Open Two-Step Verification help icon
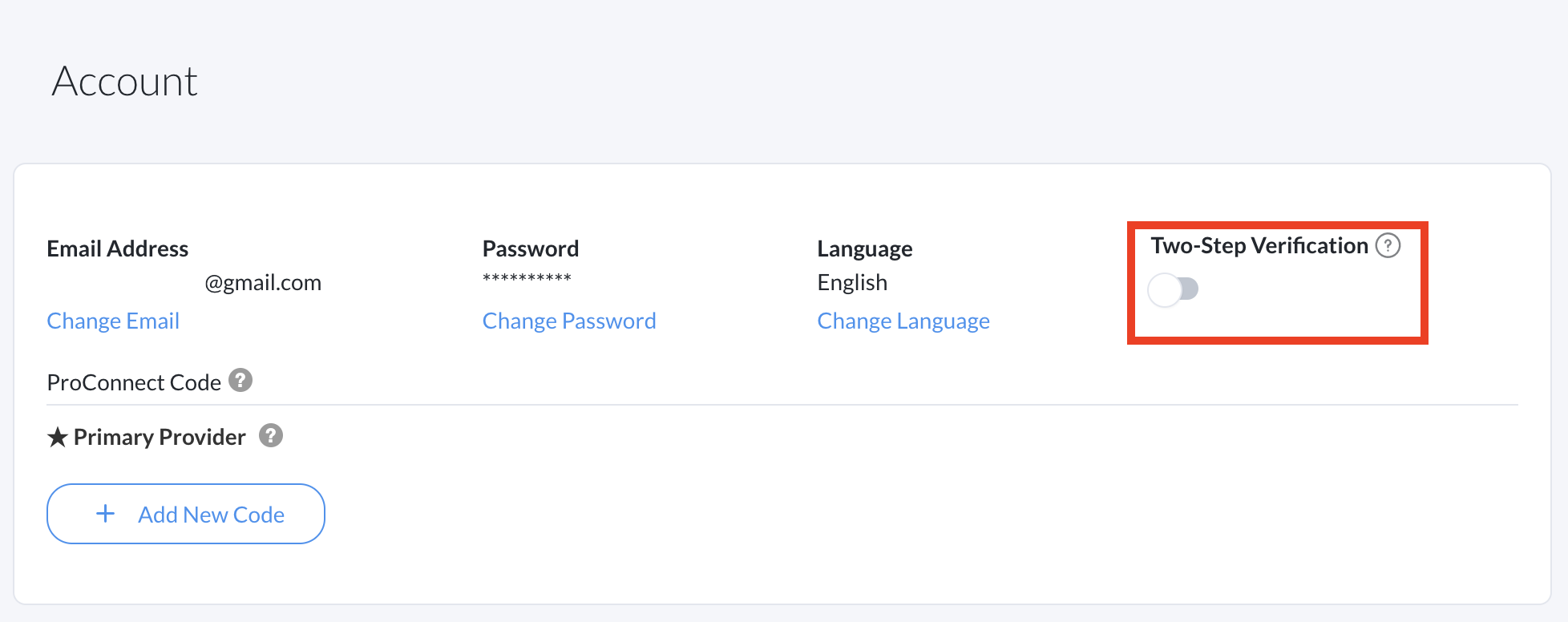 click(x=1388, y=245)
